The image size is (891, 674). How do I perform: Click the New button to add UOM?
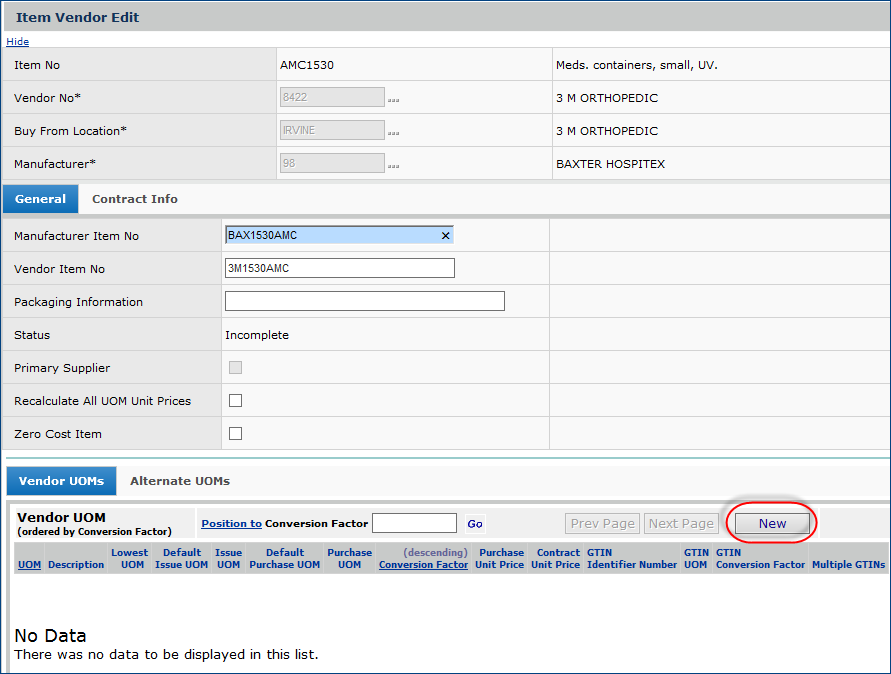(x=772, y=524)
